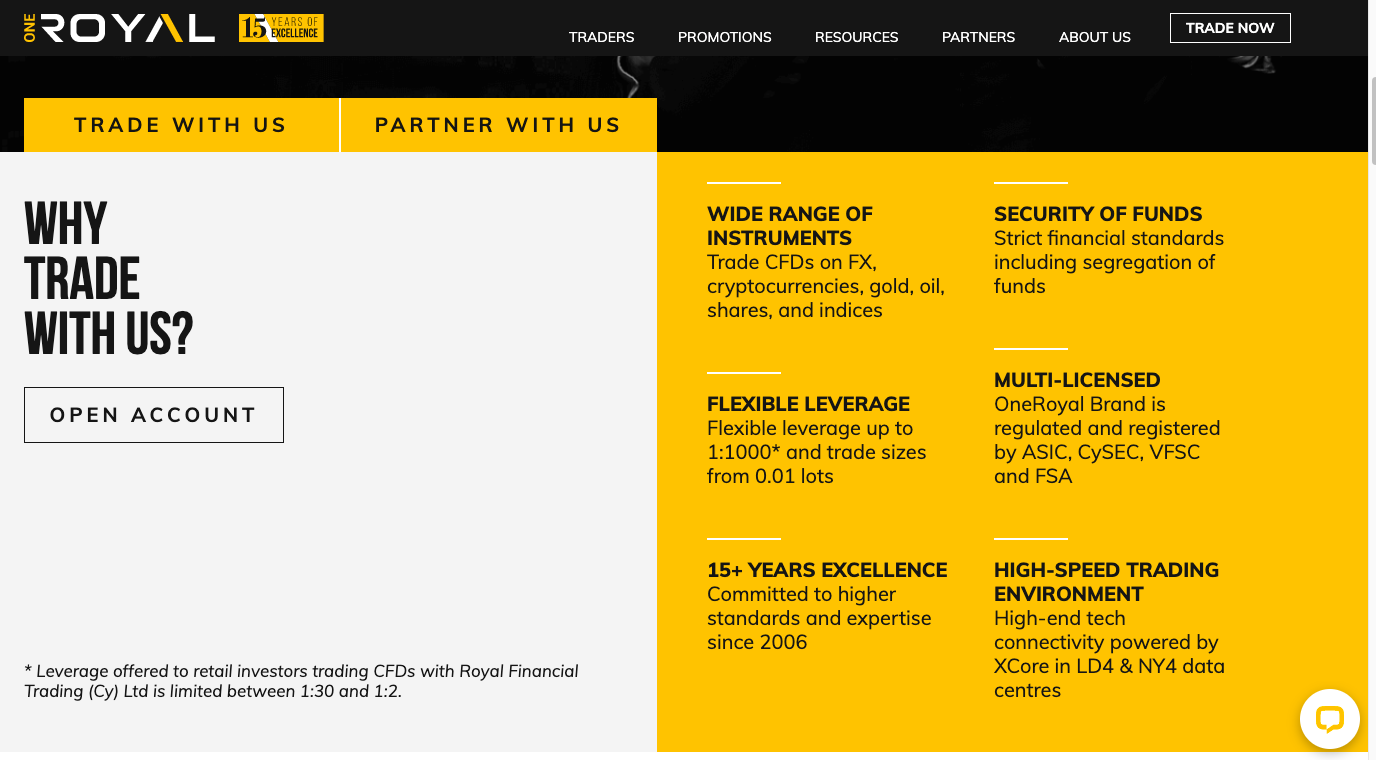Switch to the Trade With Us tab
Image resolution: width=1376 pixels, height=760 pixels.
[x=181, y=125]
